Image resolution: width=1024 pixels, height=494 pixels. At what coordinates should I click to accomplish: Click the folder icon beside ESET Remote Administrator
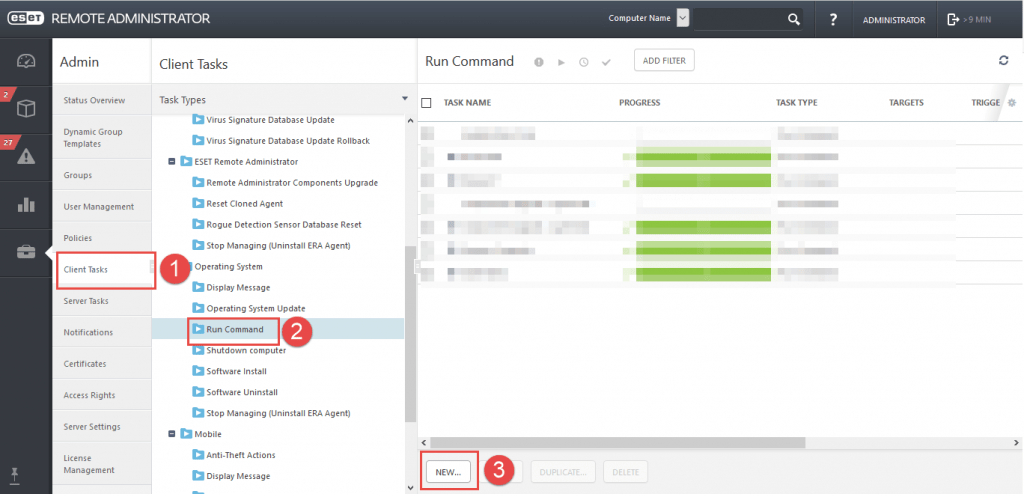pos(185,161)
